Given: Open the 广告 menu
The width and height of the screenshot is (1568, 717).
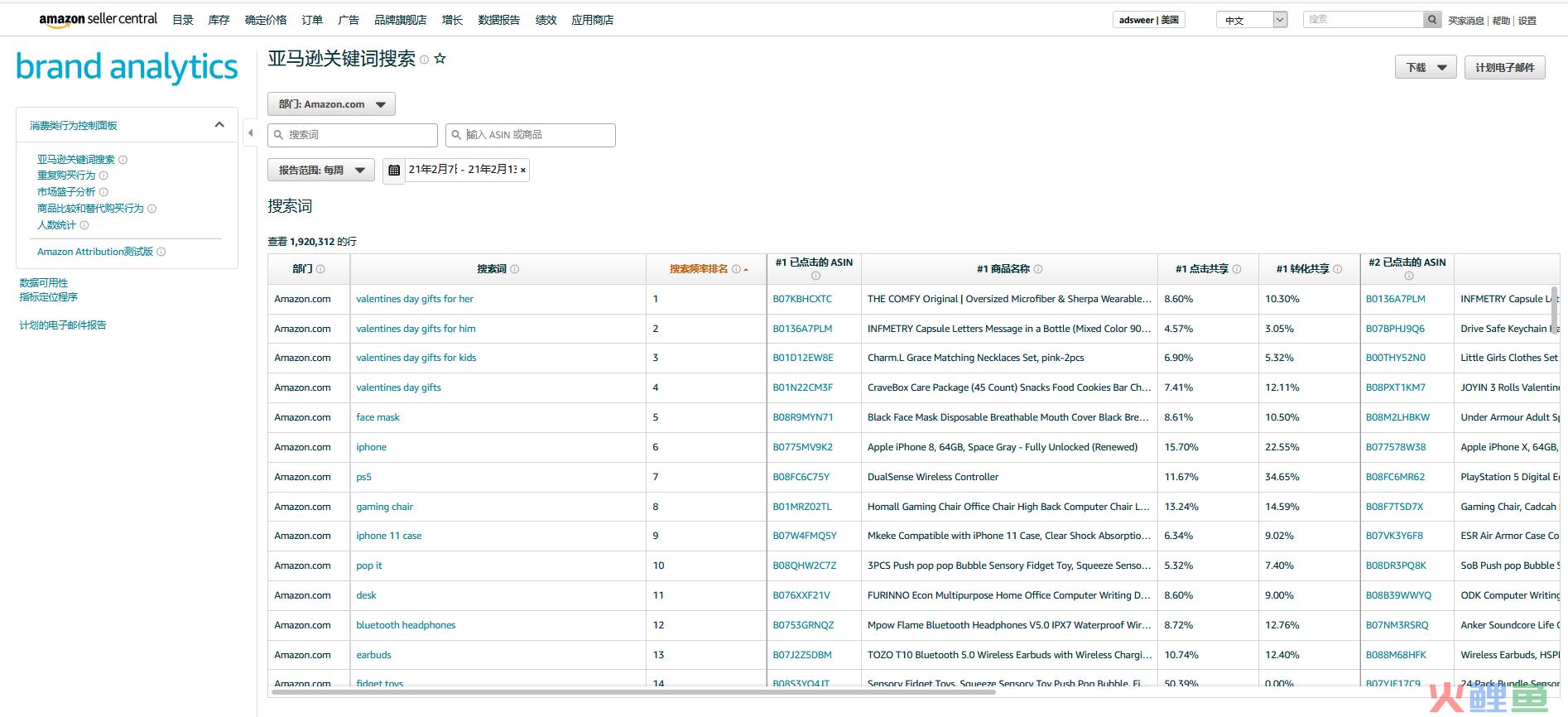Looking at the screenshot, I should (x=349, y=20).
